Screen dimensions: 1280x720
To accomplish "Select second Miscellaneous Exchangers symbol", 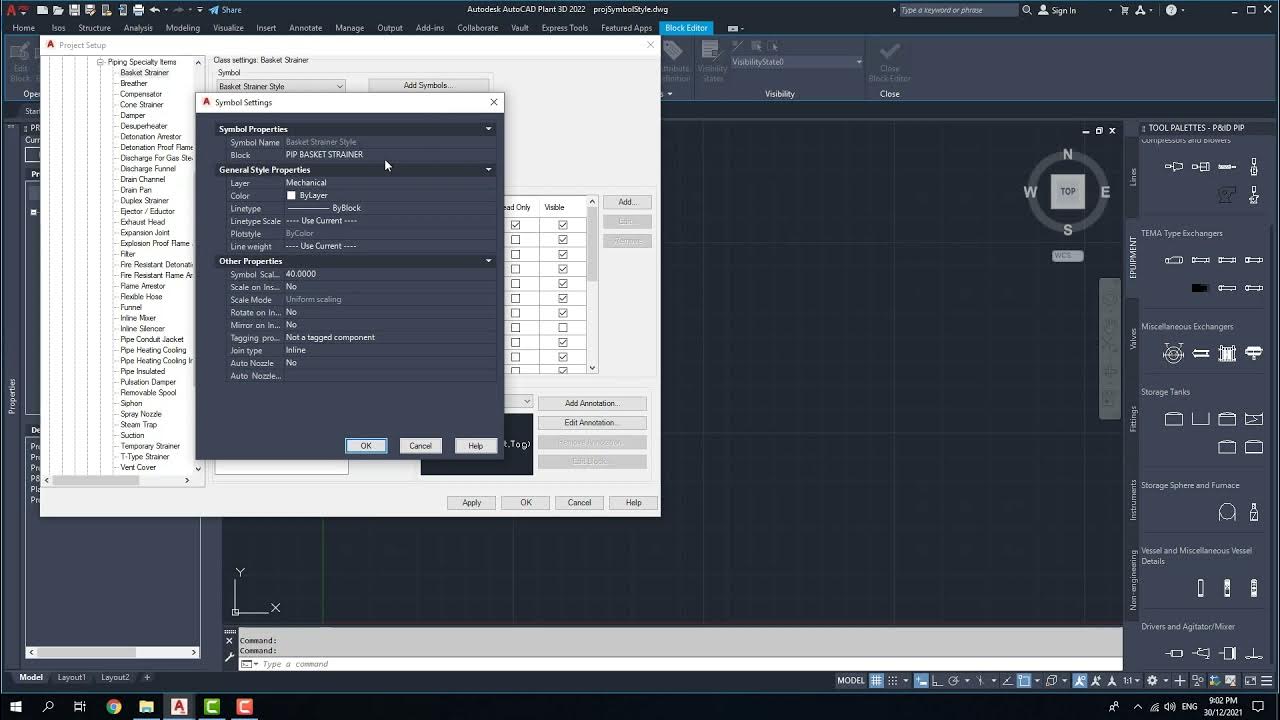I will click(1201, 353).
